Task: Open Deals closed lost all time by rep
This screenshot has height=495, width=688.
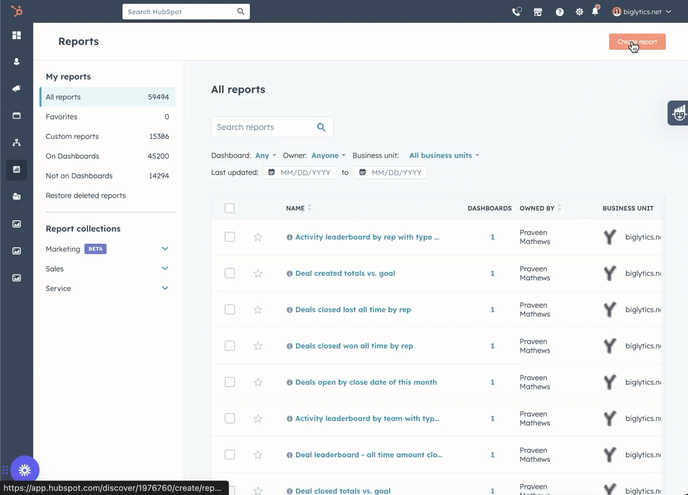Action: pyautogui.click(x=353, y=310)
